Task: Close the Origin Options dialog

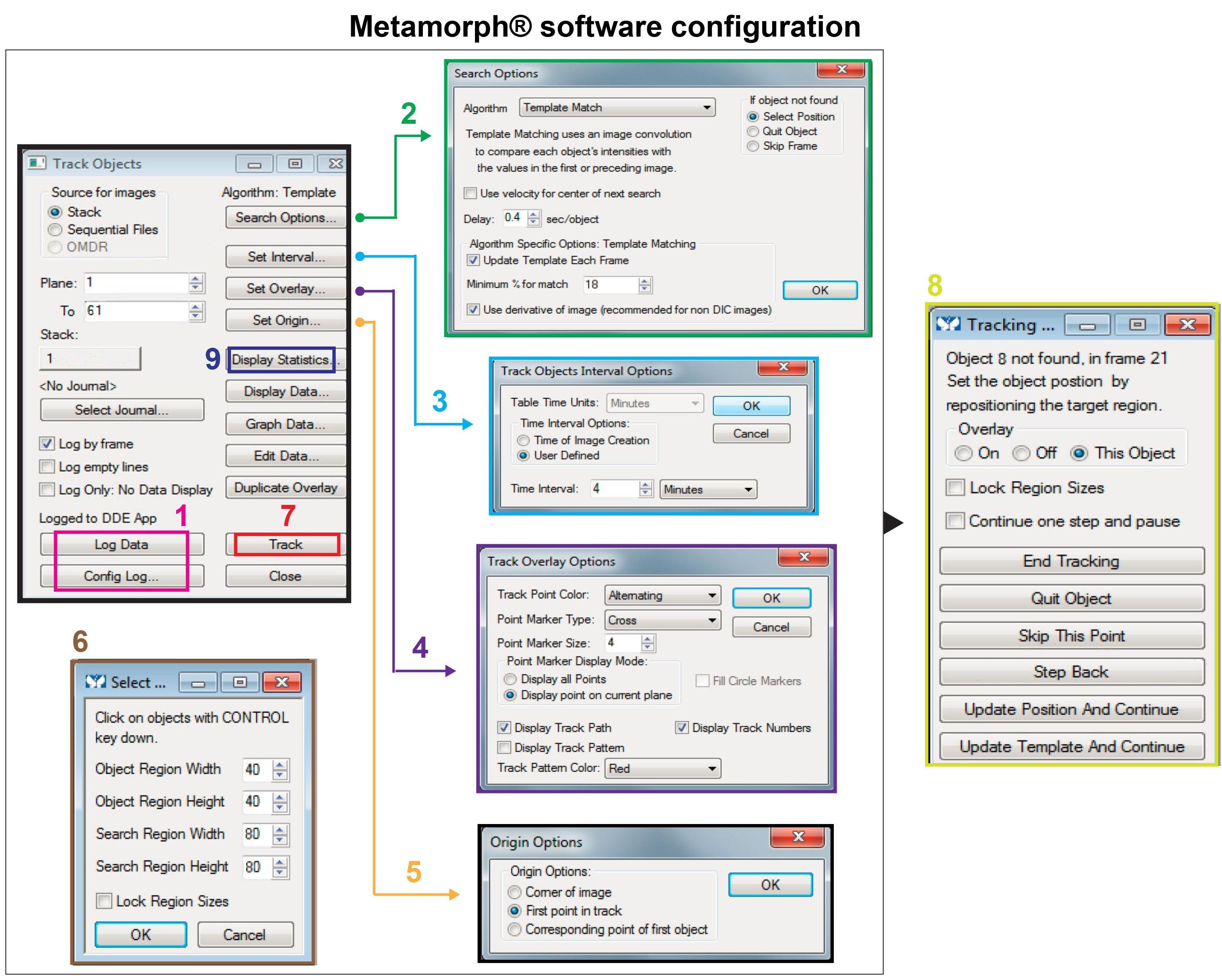Action: (798, 837)
